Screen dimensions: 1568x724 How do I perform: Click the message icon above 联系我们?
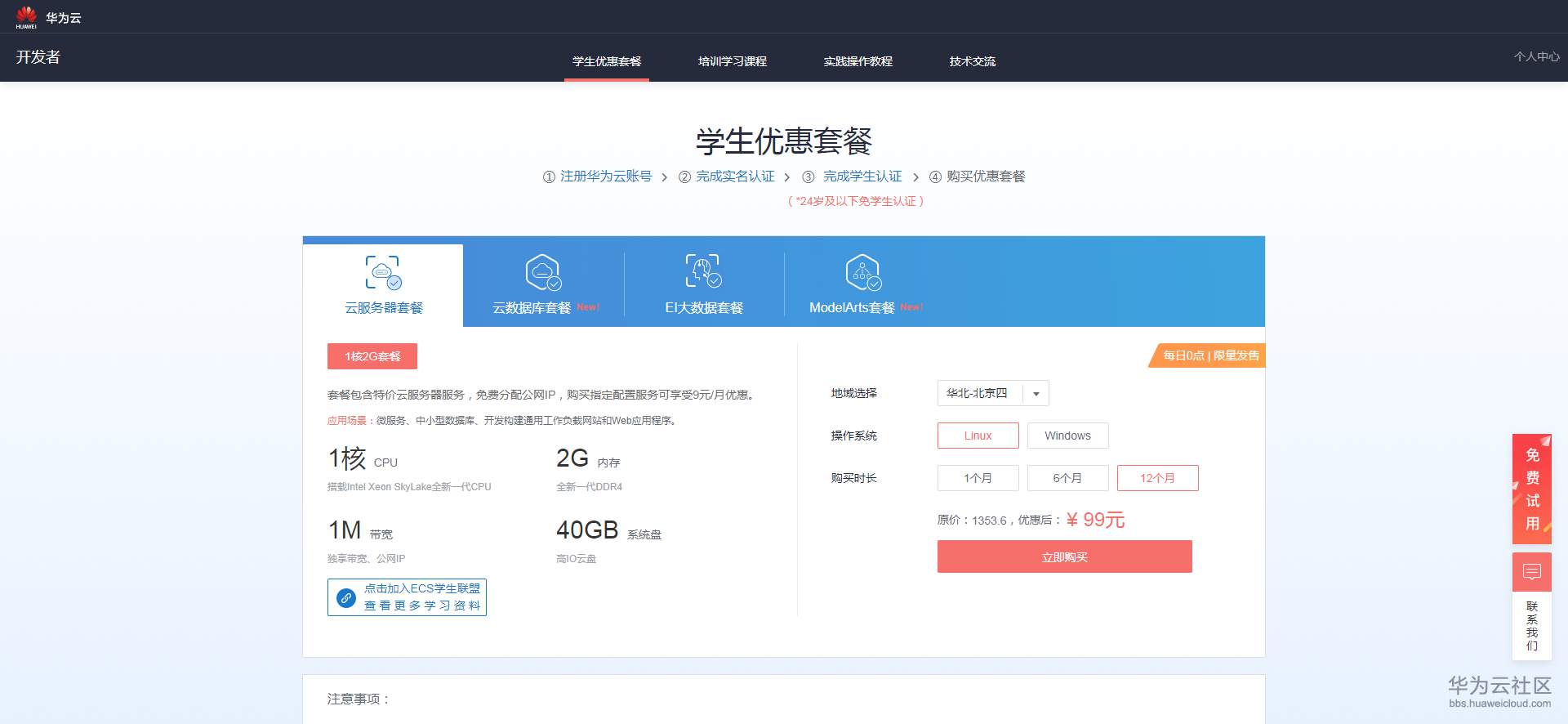point(1532,572)
